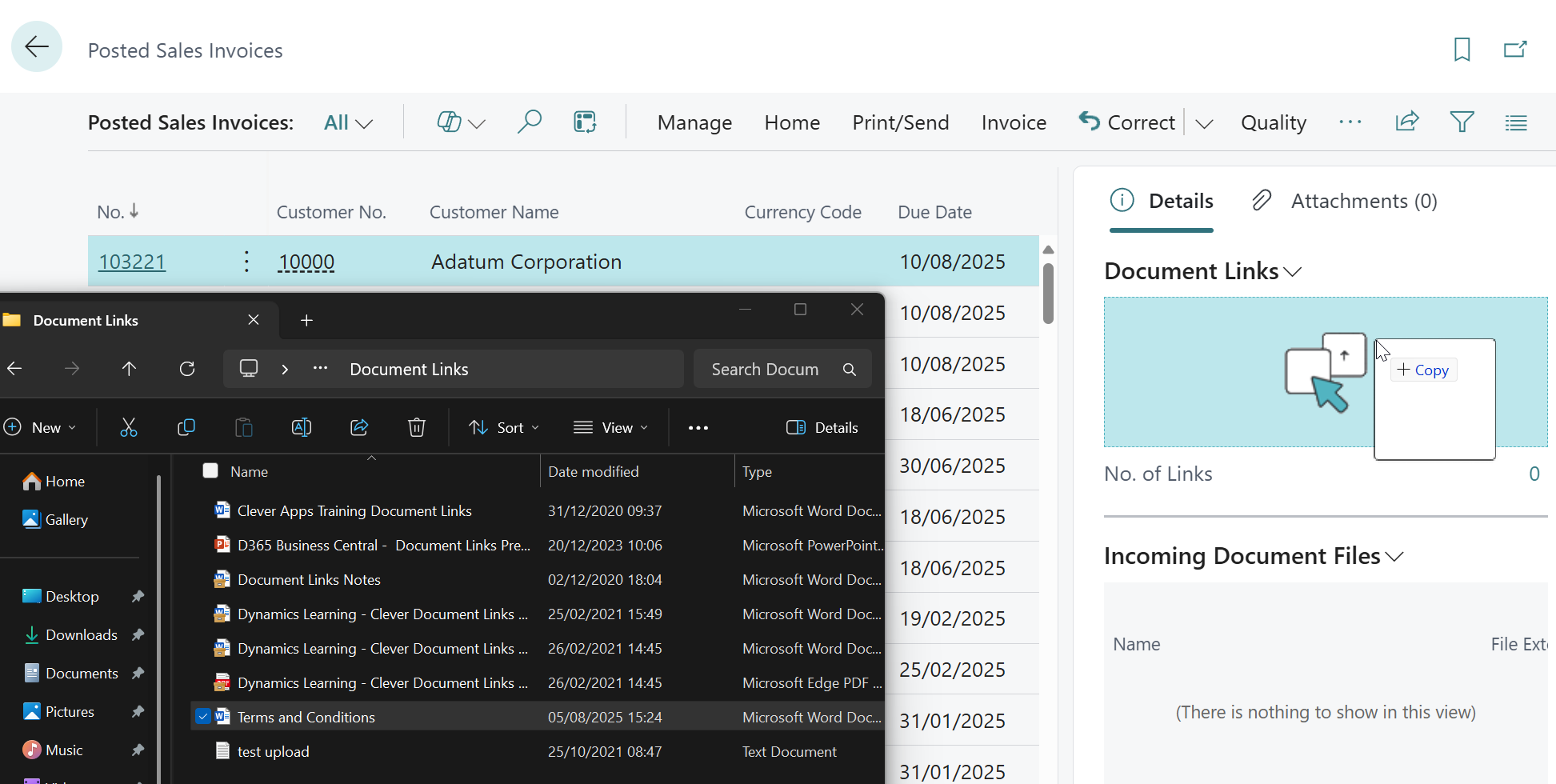Delete the selected file using trash icon
This screenshot has width=1556, height=784.
tap(416, 427)
